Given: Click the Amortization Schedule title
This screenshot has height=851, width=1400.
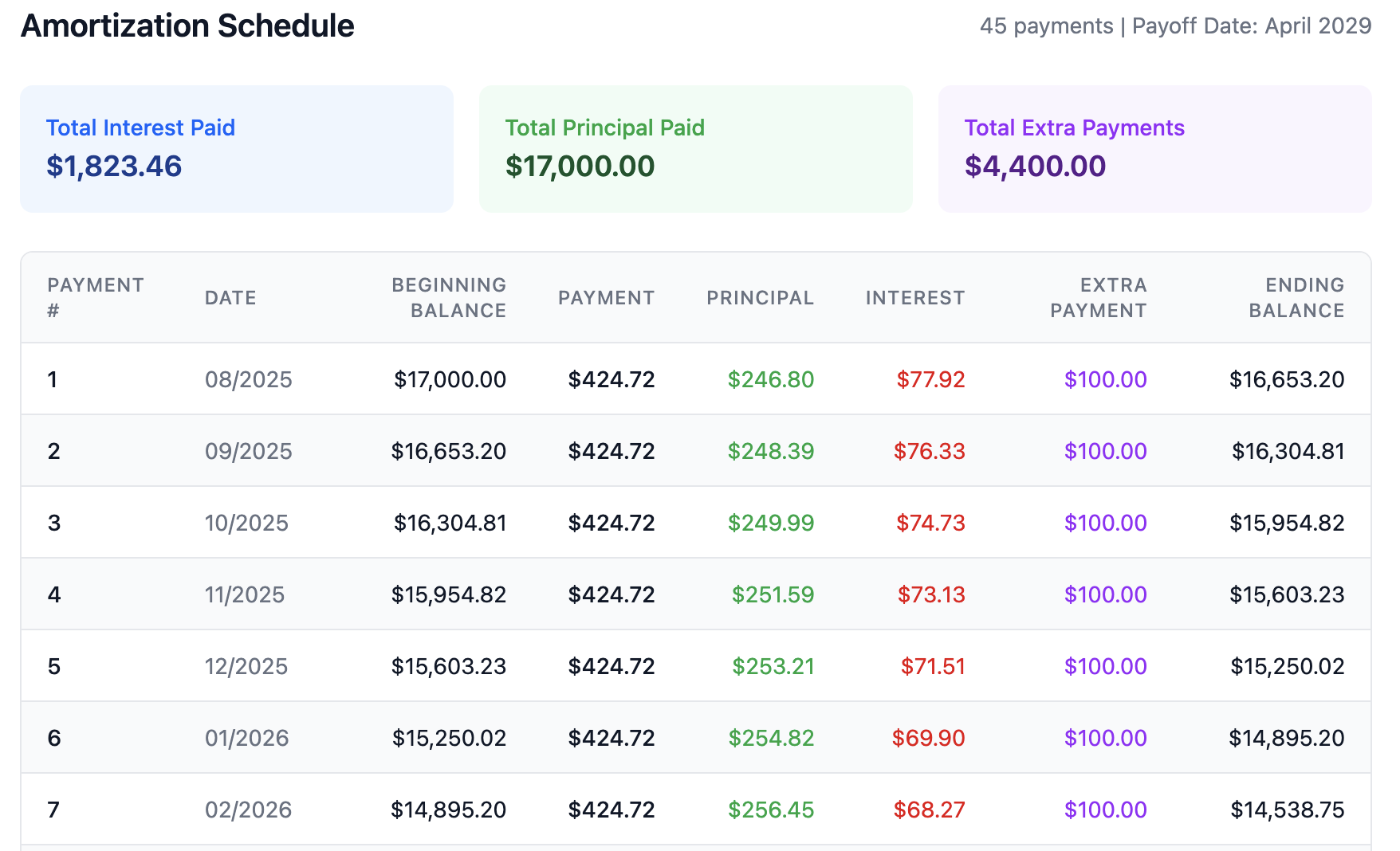Looking at the screenshot, I should [187, 25].
